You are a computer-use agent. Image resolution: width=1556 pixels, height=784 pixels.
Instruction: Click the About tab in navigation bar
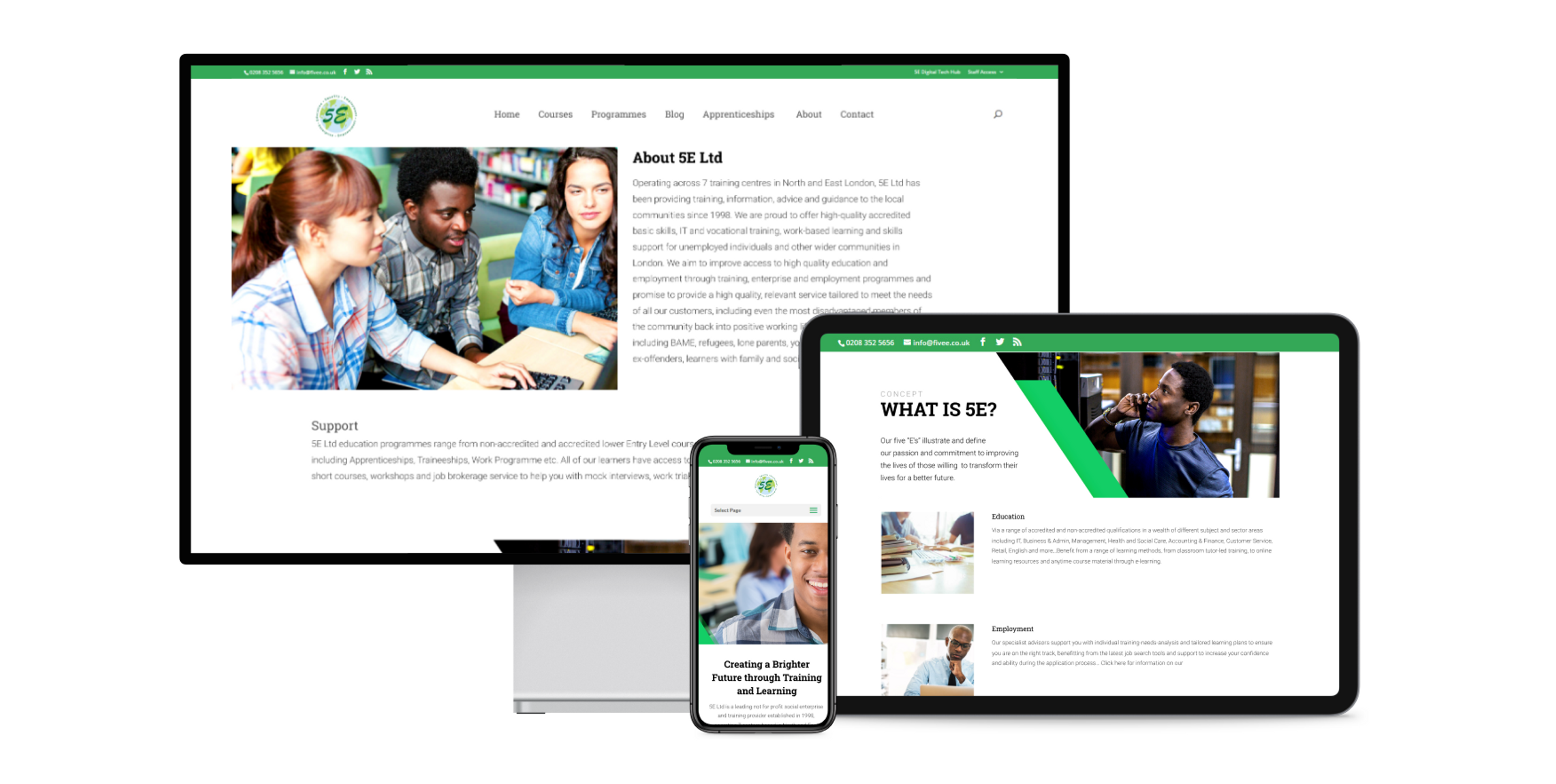[808, 114]
